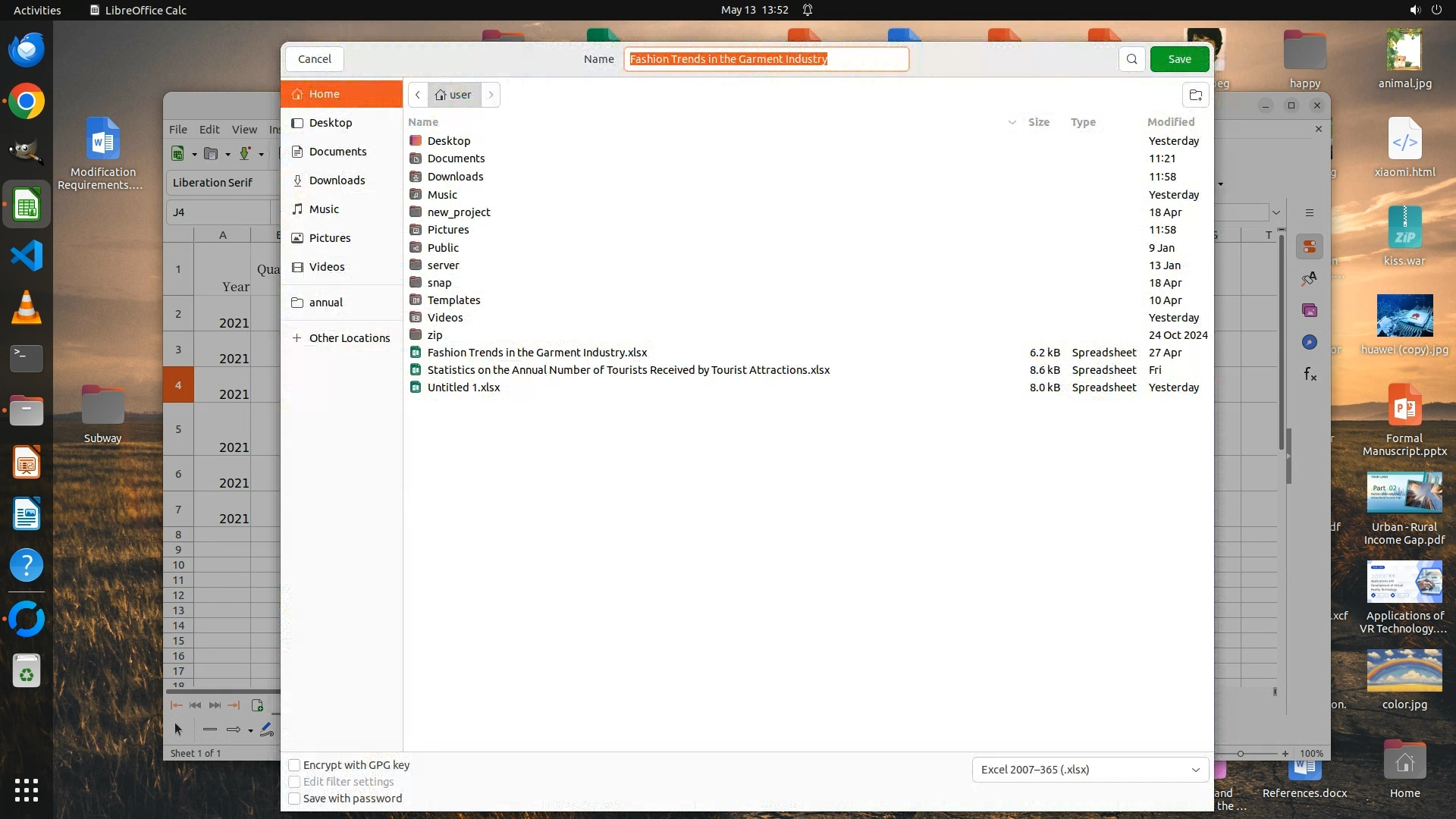Open the Gallery icon in the sidebar
This screenshot has width=1456, height=819.
pyautogui.click(x=1310, y=310)
